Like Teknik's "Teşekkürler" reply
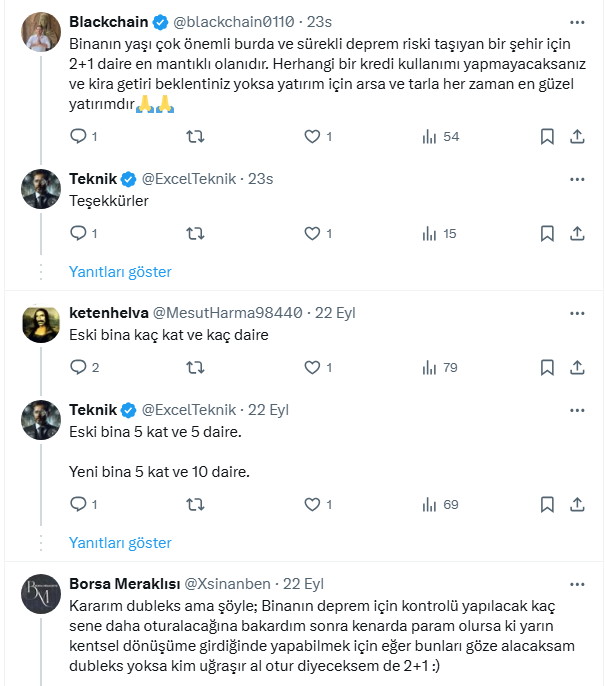 312,233
